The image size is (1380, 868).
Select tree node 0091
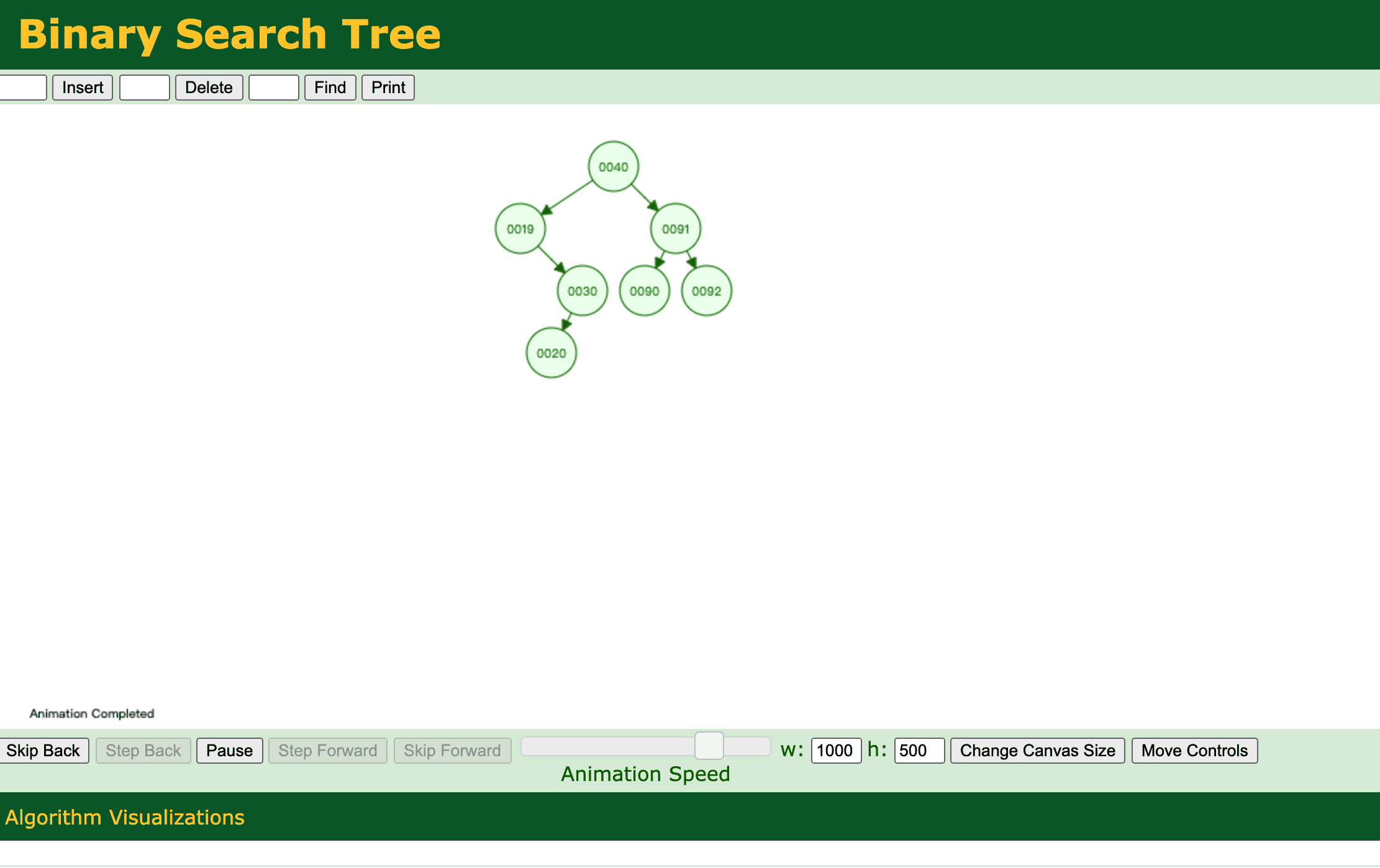click(x=675, y=228)
